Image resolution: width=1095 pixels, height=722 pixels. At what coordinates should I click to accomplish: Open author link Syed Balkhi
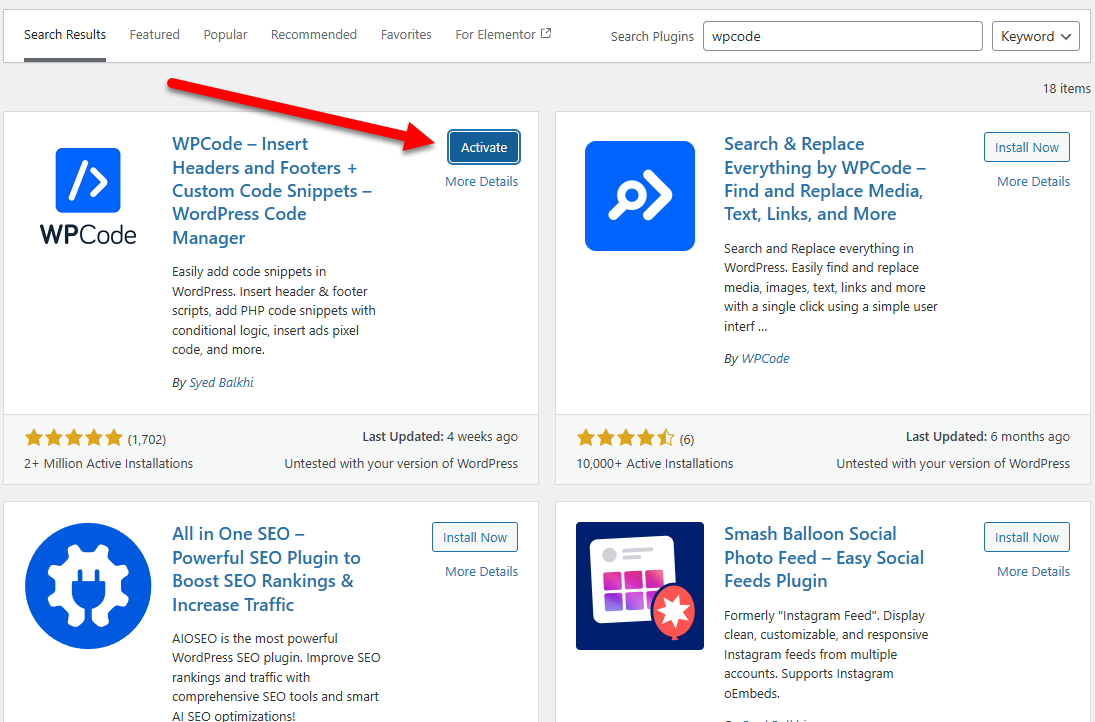pos(221,383)
